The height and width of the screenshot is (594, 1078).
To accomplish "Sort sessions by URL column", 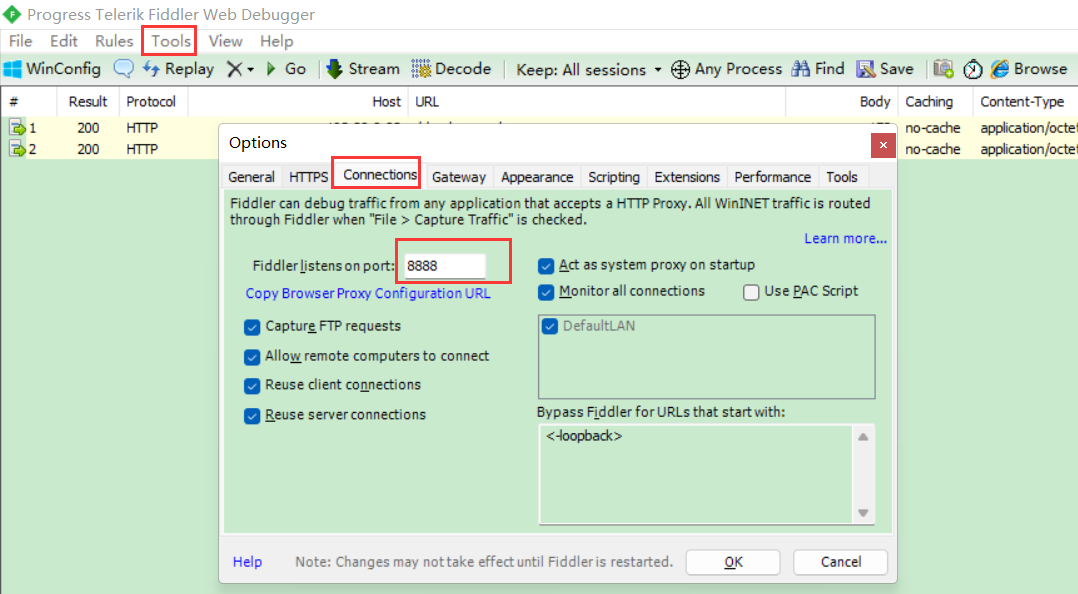I will pos(597,102).
